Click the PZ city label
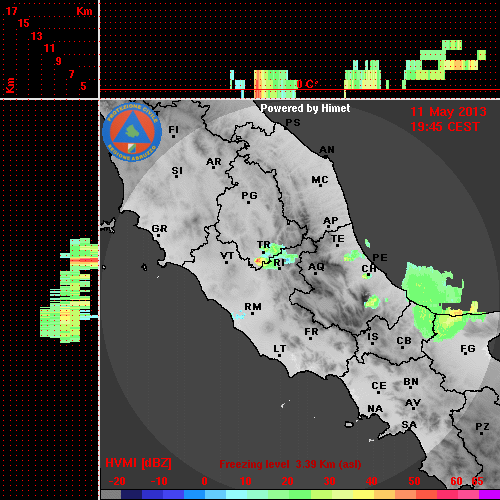Viewport: 500px width, 500px height. click(482, 426)
